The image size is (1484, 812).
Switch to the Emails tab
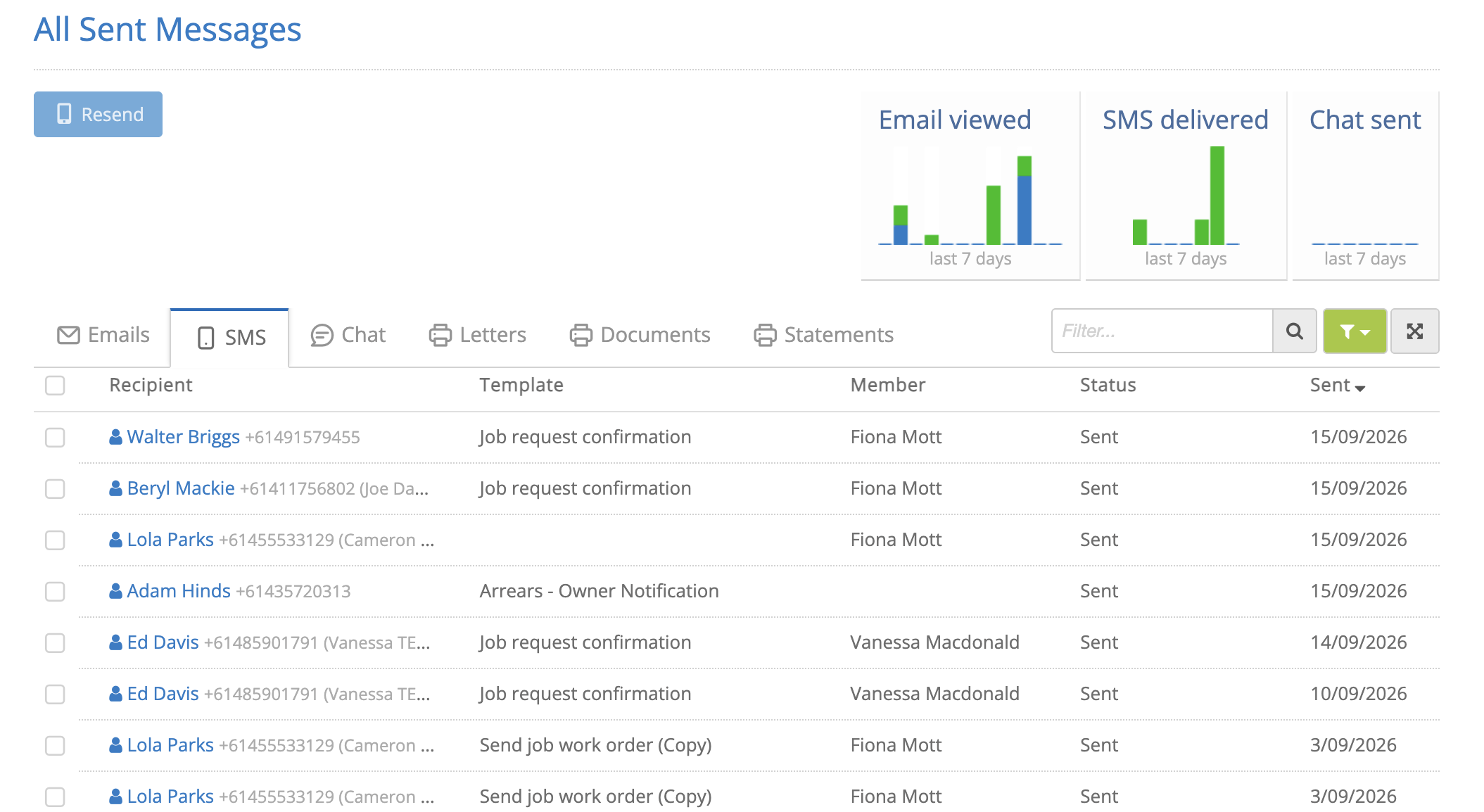(x=103, y=335)
